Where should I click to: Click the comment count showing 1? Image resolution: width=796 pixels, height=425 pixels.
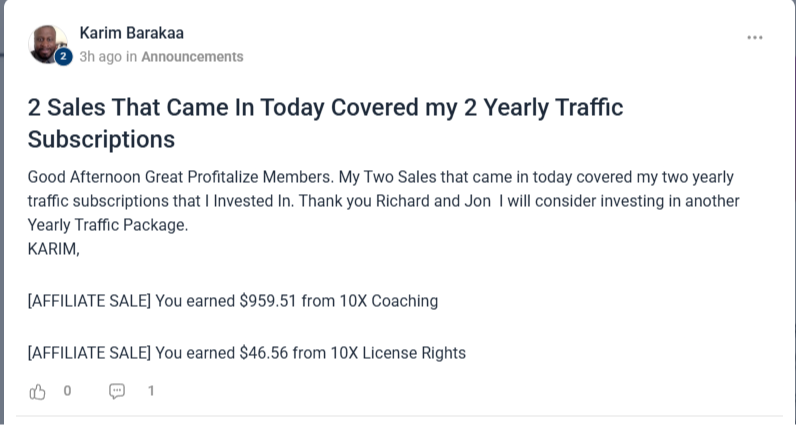(150, 391)
